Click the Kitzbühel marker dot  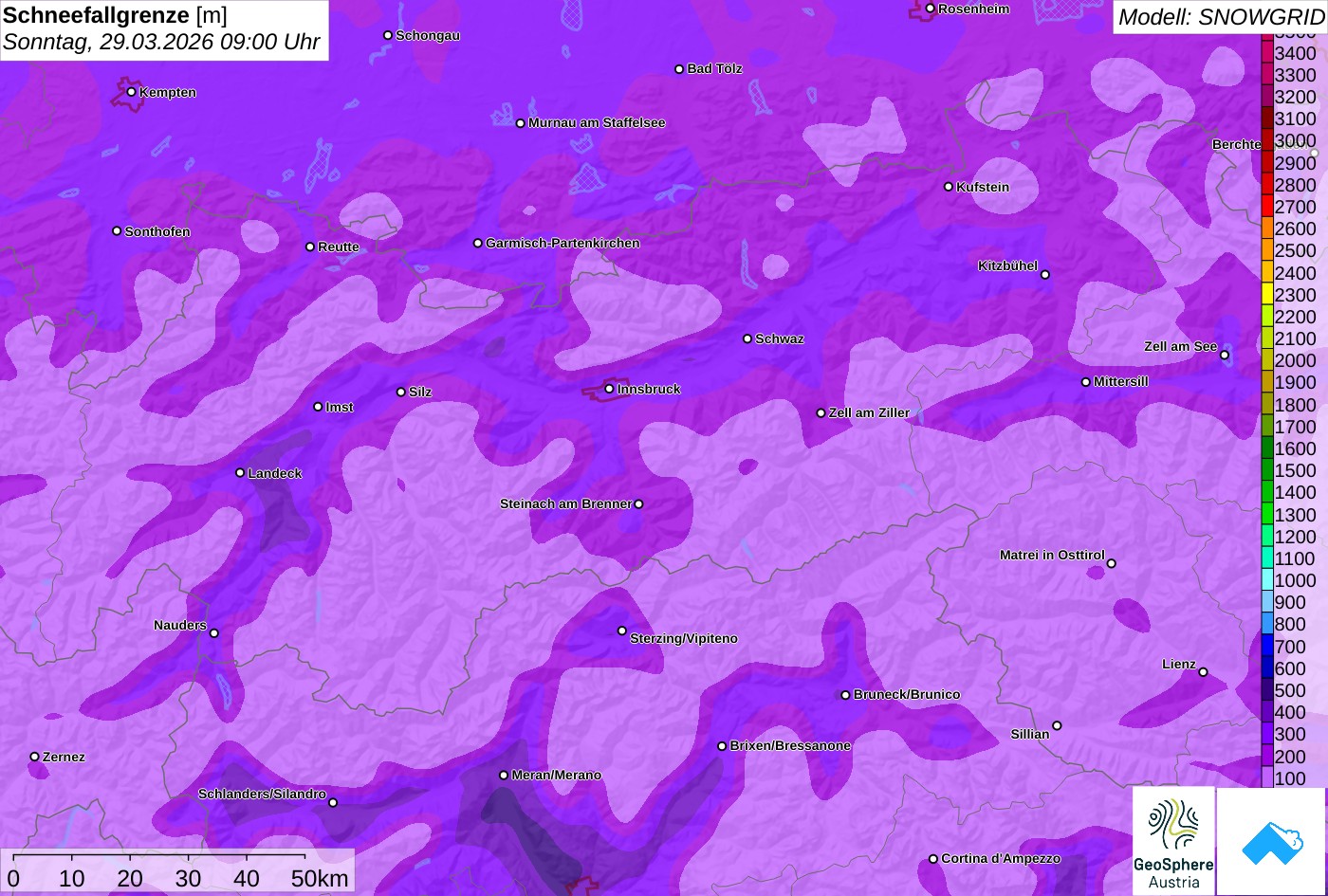(x=1045, y=275)
